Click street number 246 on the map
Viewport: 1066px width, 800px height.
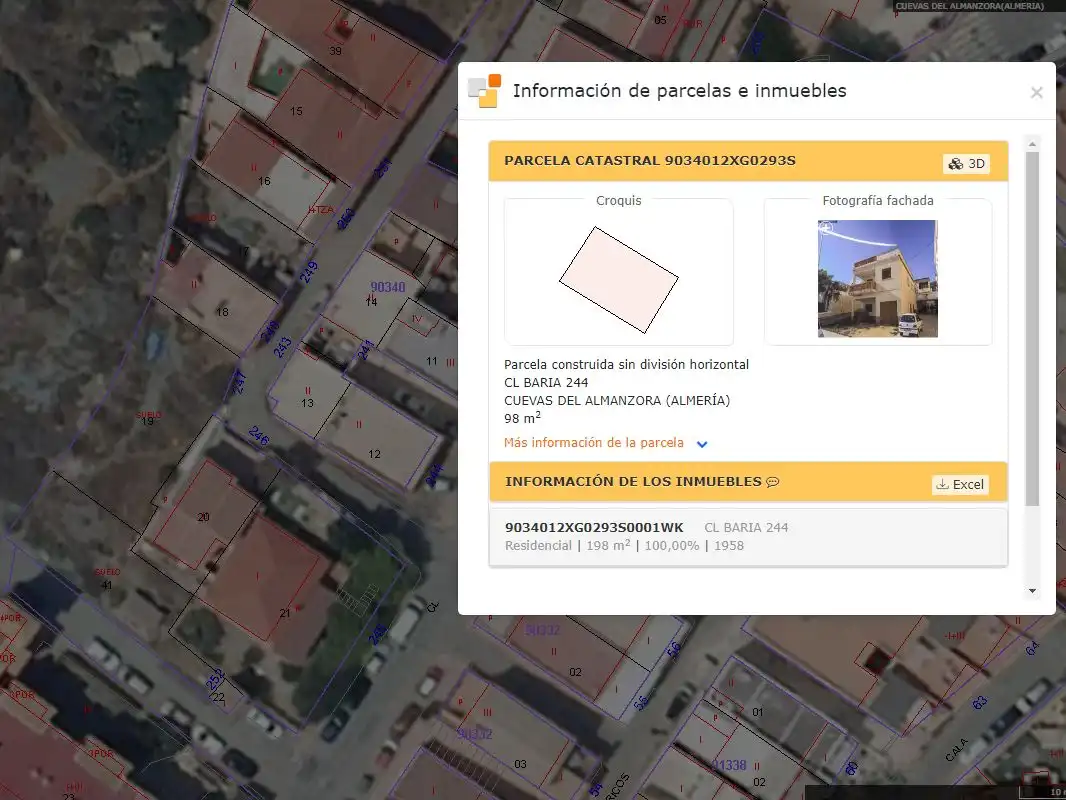pos(259,435)
